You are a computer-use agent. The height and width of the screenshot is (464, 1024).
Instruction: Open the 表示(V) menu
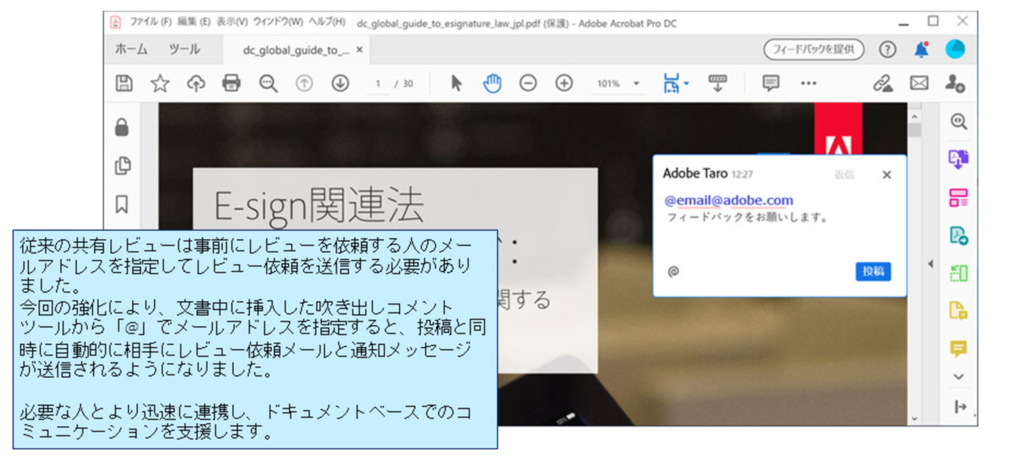coord(232,22)
